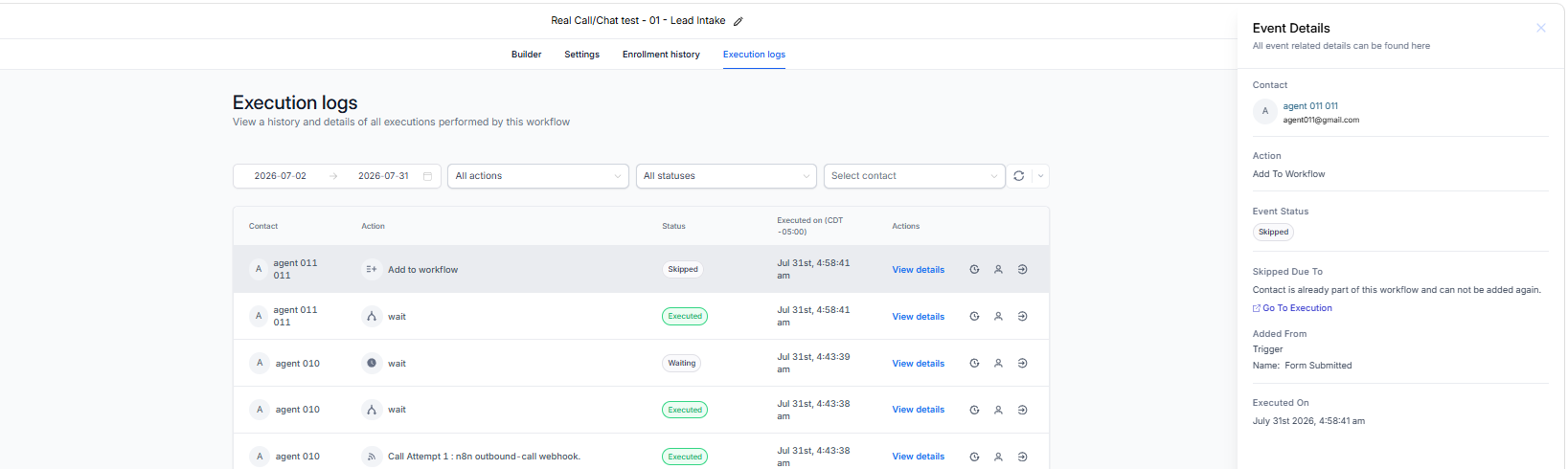
Task: Click arrow-circle icon for 4:43:38 wait row
Action: coord(1022,410)
